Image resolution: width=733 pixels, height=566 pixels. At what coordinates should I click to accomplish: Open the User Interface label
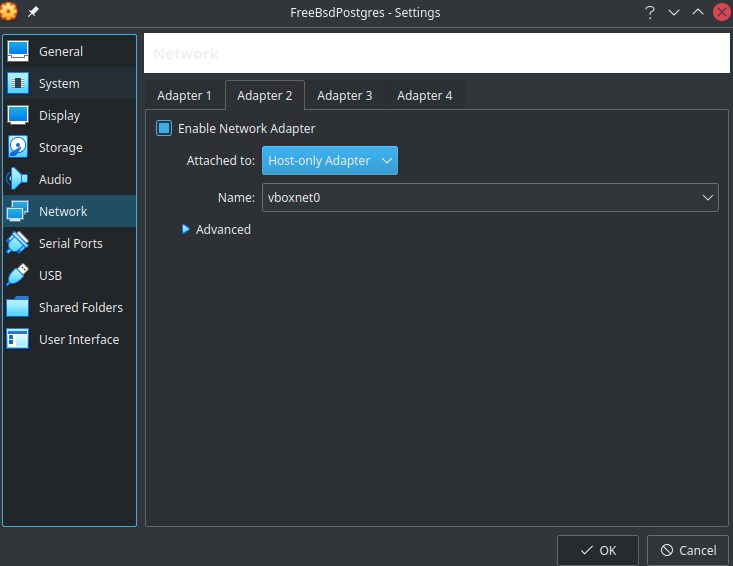point(79,339)
